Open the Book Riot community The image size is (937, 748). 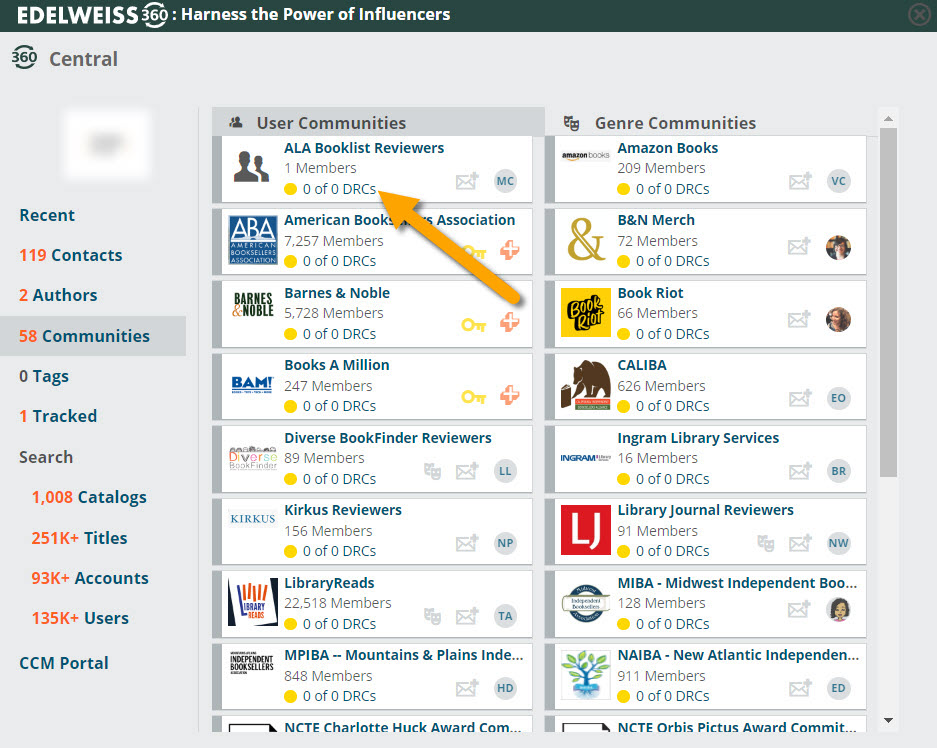[650, 293]
